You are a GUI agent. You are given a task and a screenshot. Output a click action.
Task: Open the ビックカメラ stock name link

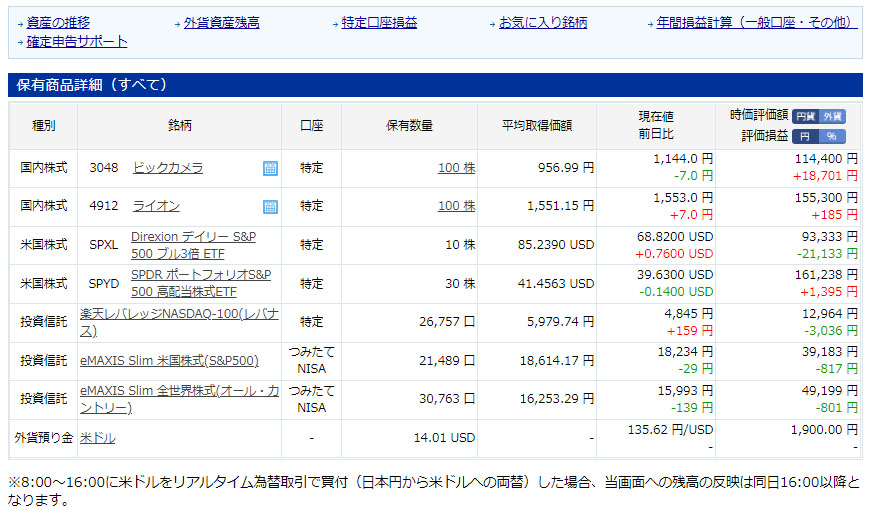(x=168, y=168)
